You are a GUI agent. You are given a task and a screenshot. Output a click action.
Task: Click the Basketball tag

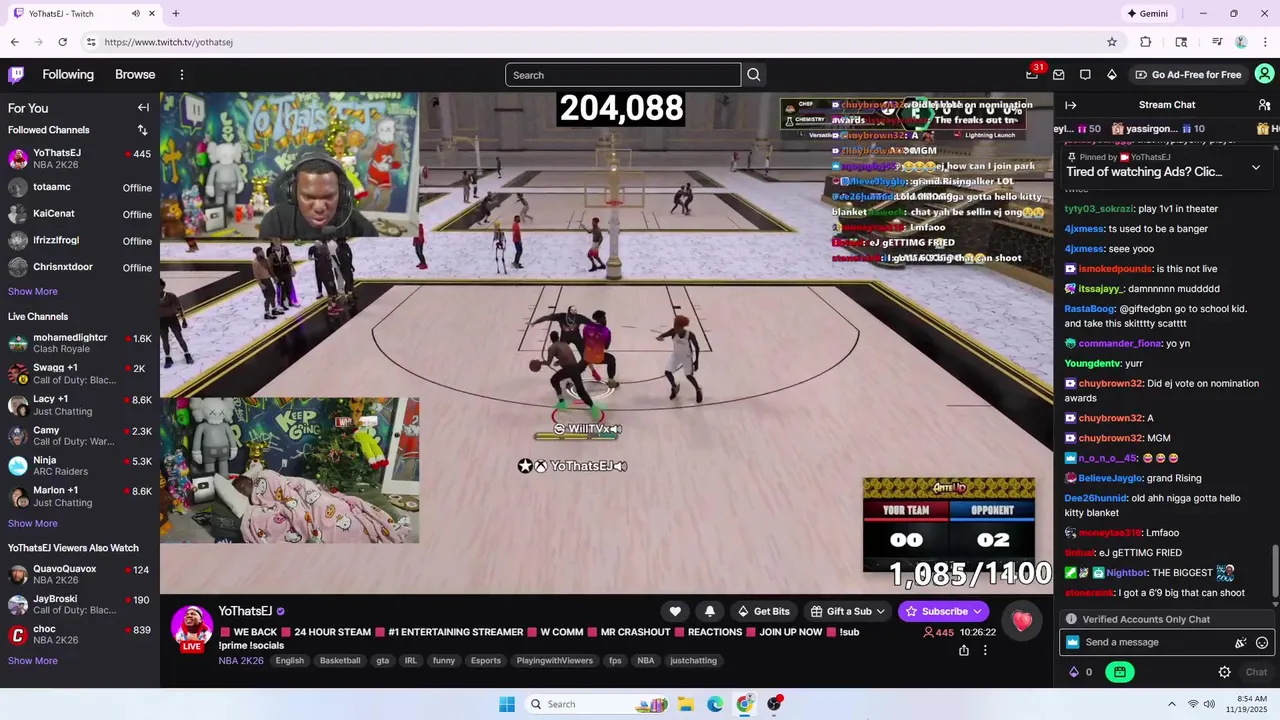click(x=340, y=661)
